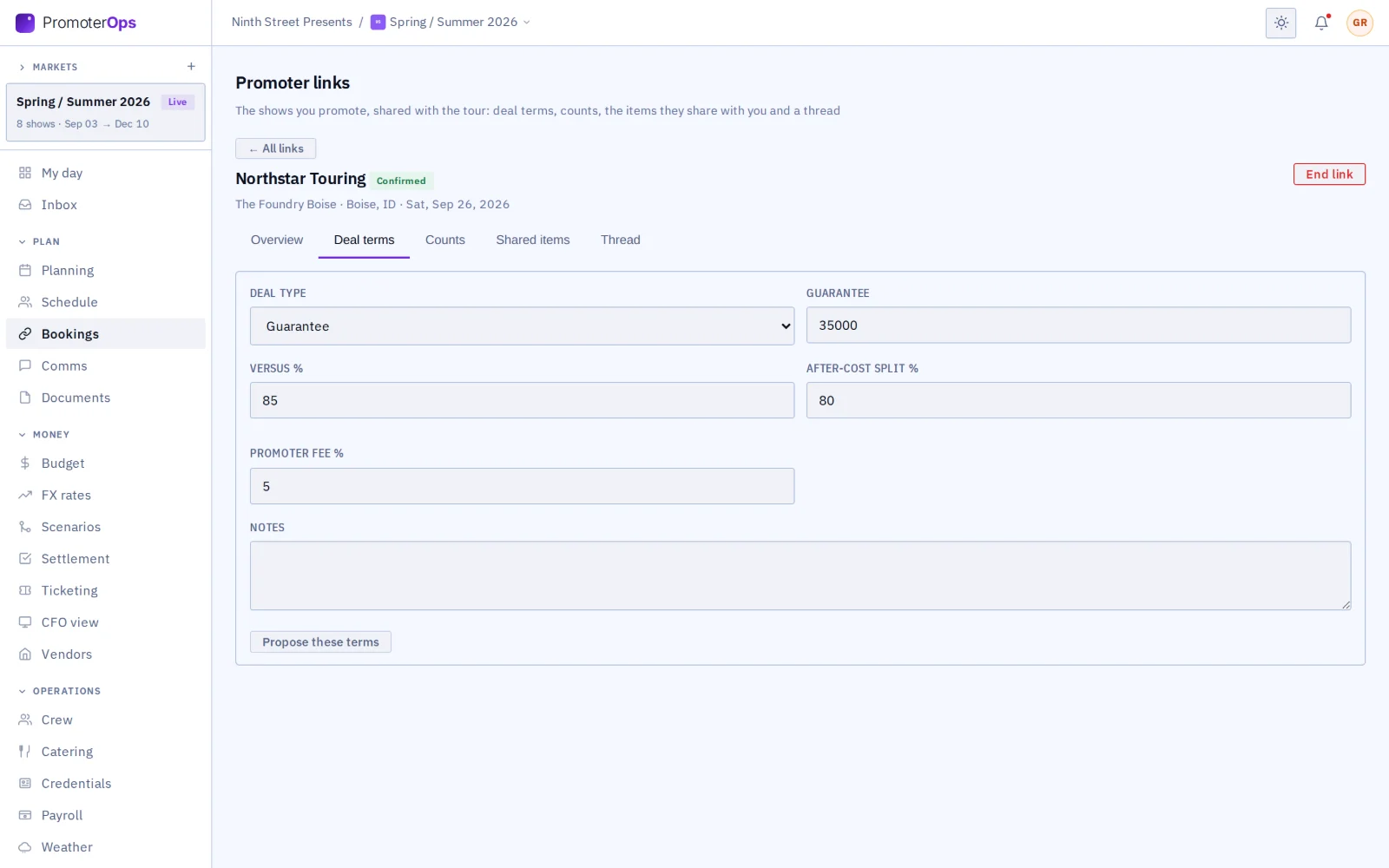Viewport: 1389px width, 868px height.
Task: Open Ninth Street Presents breadcrumb link
Action: (x=292, y=23)
